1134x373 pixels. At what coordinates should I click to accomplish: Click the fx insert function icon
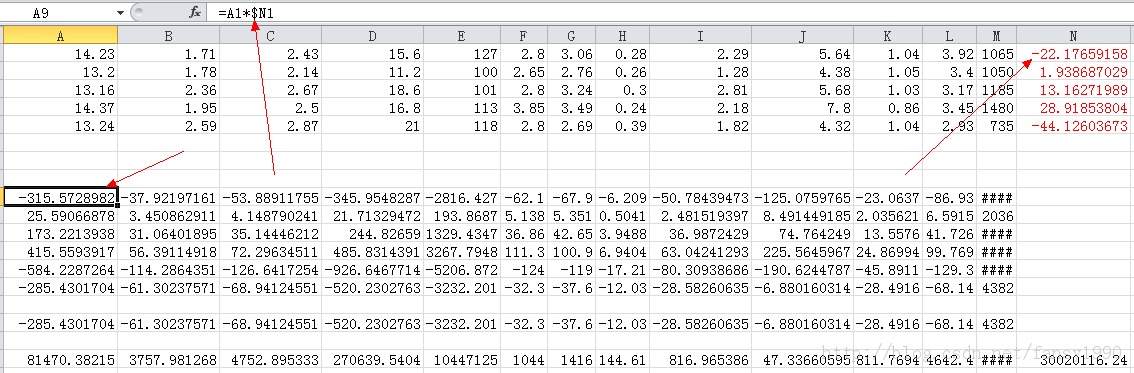click(195, 12)
